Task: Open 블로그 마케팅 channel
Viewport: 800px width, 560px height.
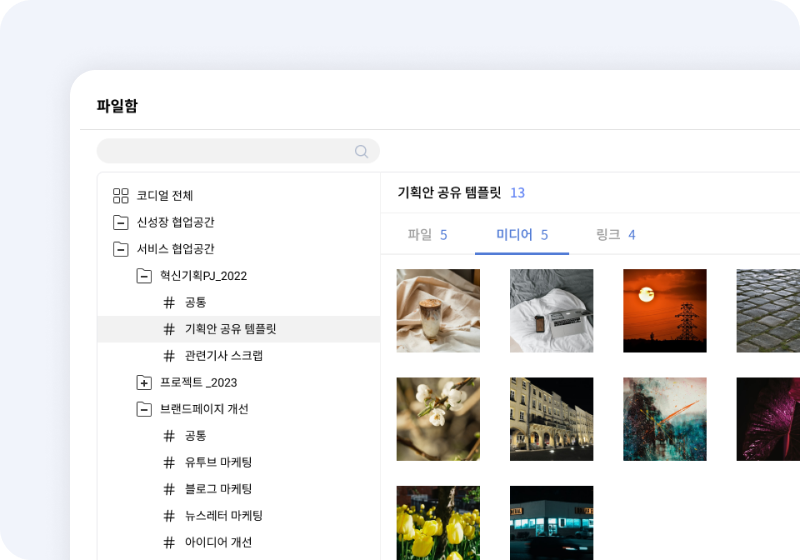Action: pyautogui.click(x=218, y=489)
